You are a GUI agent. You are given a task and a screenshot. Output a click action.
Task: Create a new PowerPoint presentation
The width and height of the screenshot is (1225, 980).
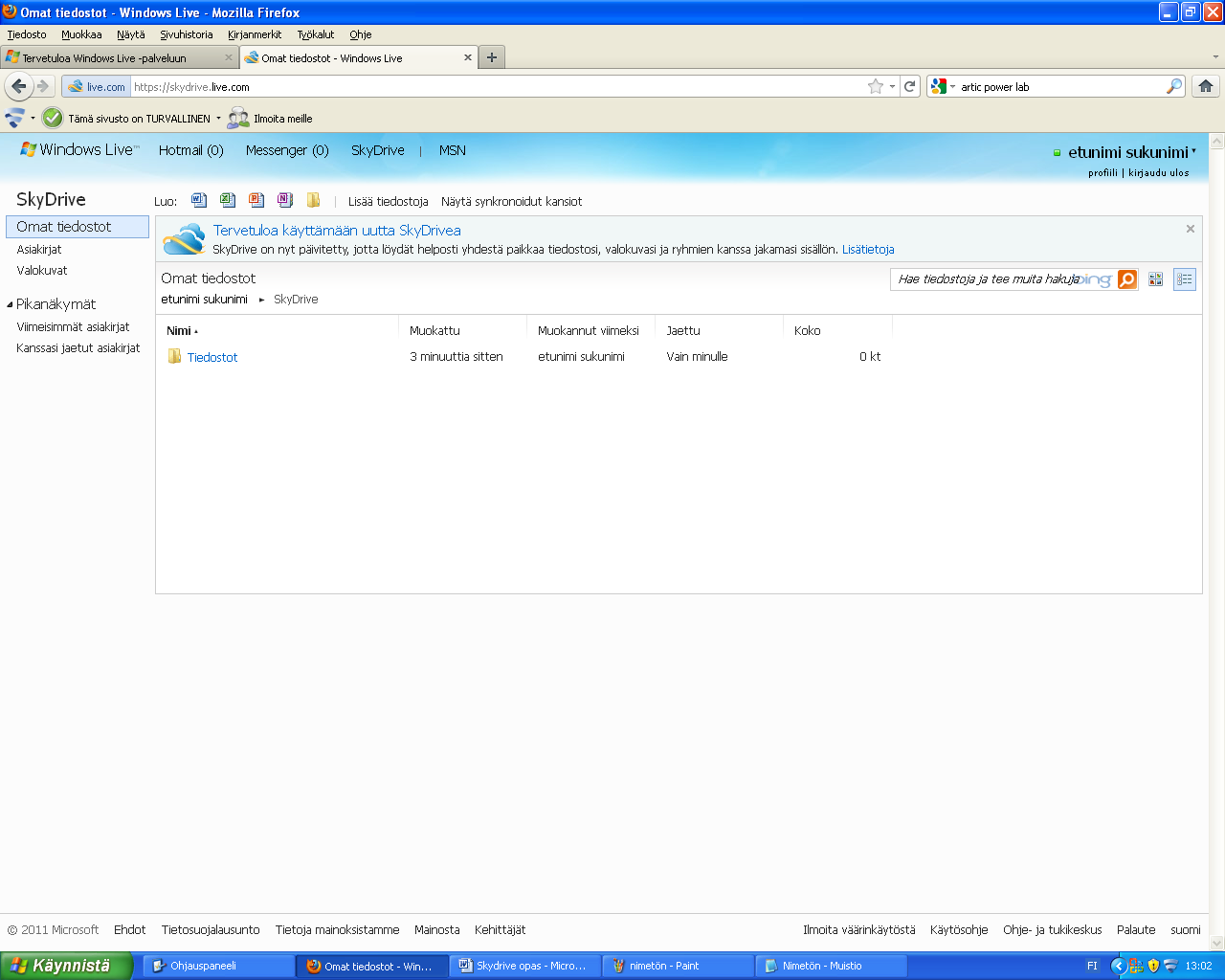(256, 200)
